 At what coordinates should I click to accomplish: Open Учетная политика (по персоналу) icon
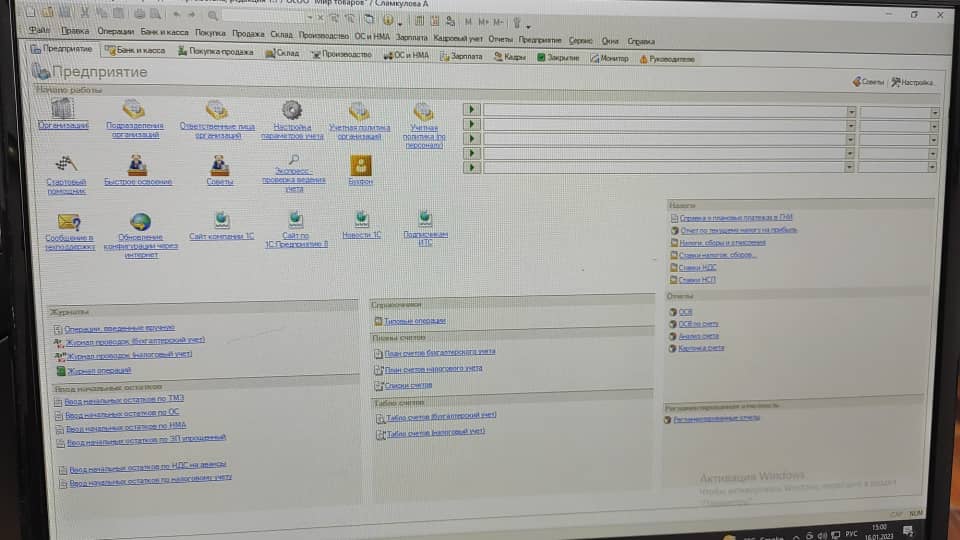424,112
